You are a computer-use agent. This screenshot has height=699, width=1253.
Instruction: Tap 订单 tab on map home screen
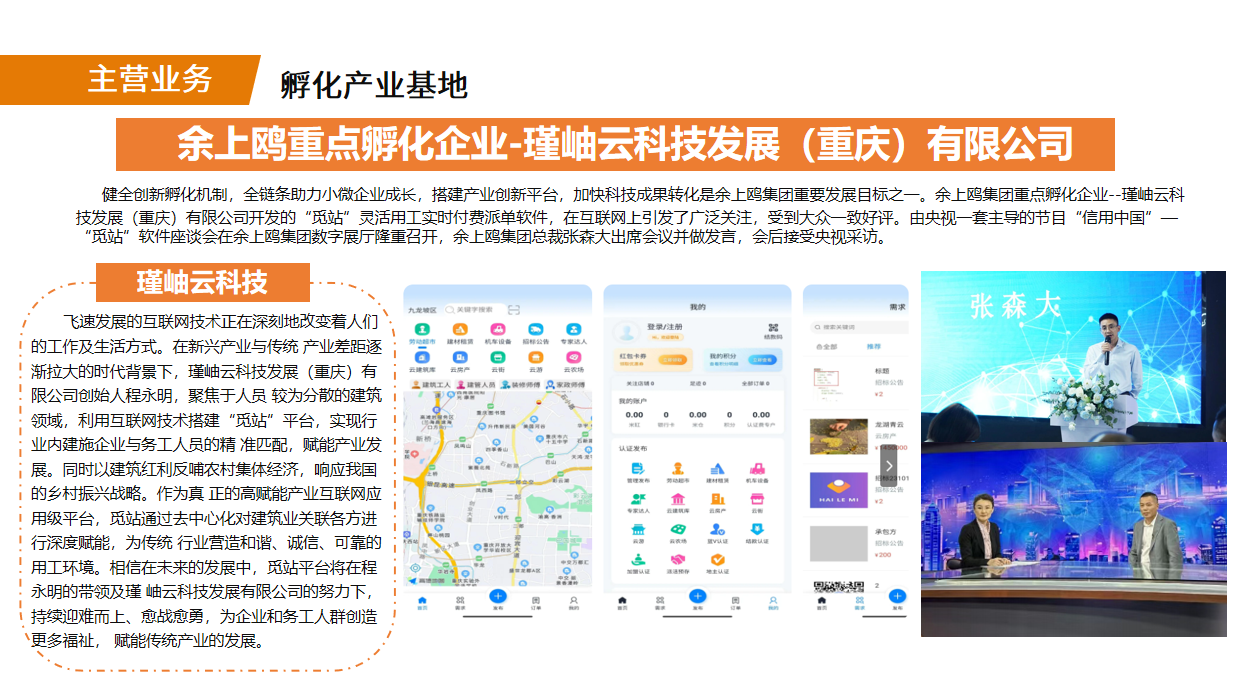pyautogui.click(x=535, y=603)
